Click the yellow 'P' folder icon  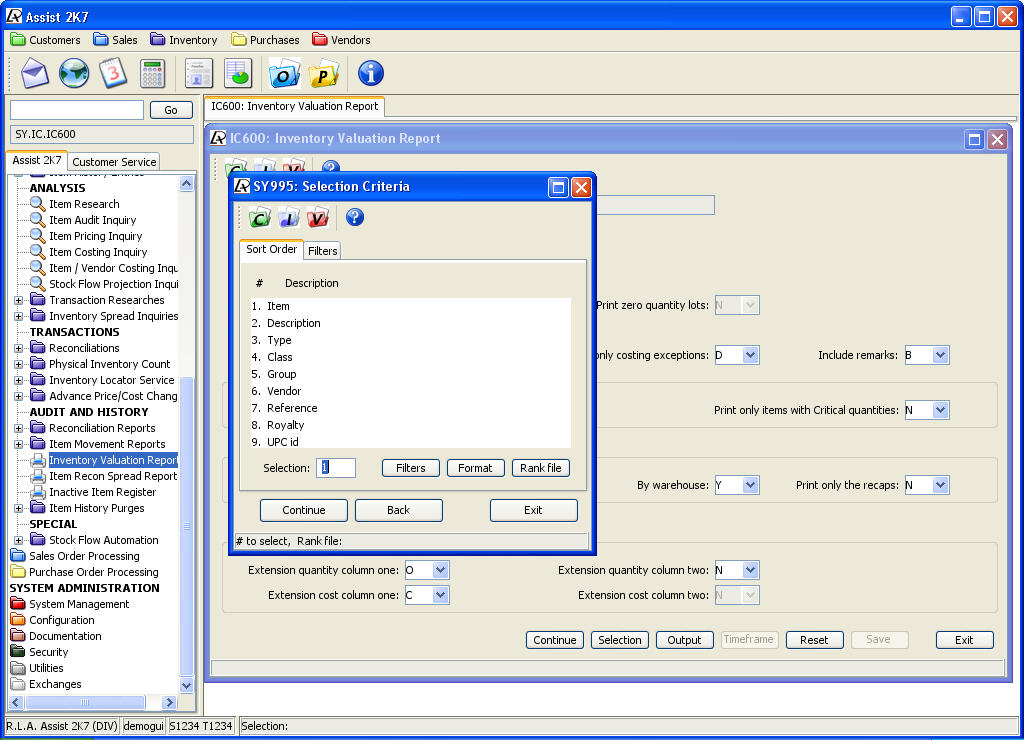(323, 72)
